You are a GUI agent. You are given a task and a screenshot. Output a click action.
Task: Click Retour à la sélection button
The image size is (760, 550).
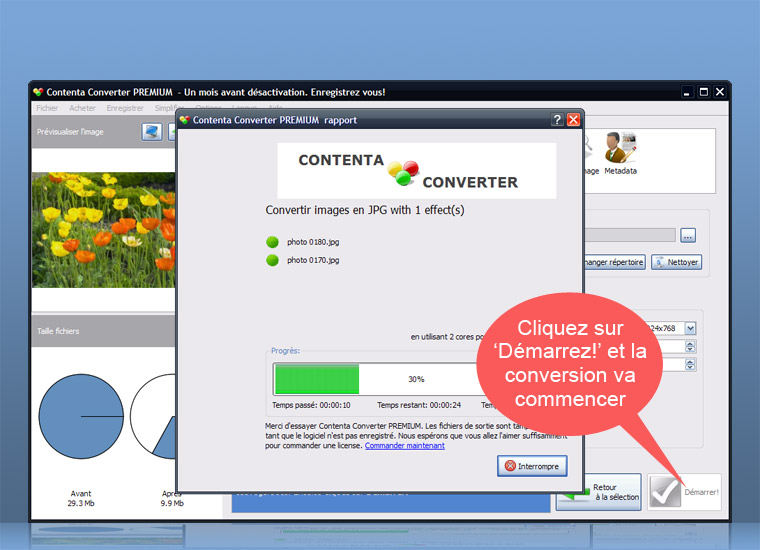pos(599,492)
